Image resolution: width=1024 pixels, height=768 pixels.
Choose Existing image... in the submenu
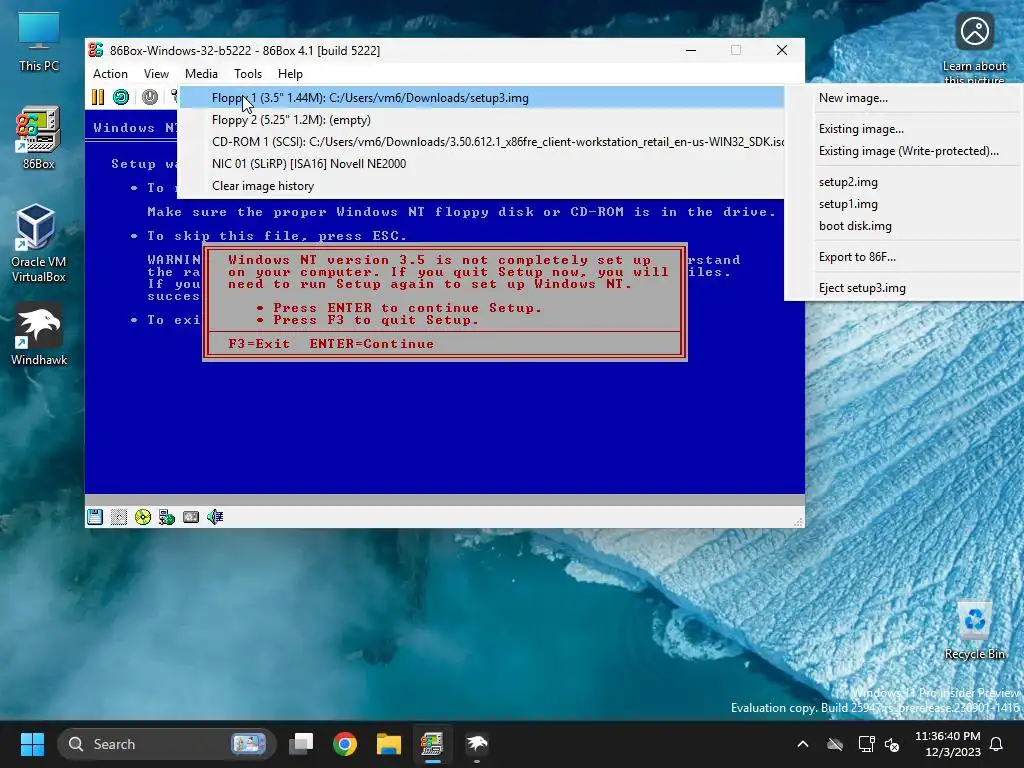904,129
